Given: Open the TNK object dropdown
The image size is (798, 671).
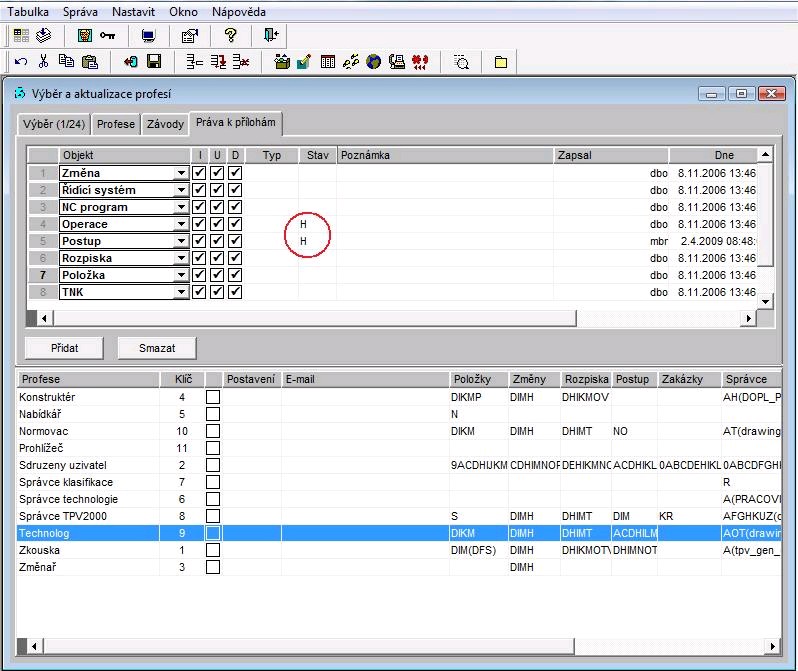Looking at the screenshot, I should click(181, 292).
